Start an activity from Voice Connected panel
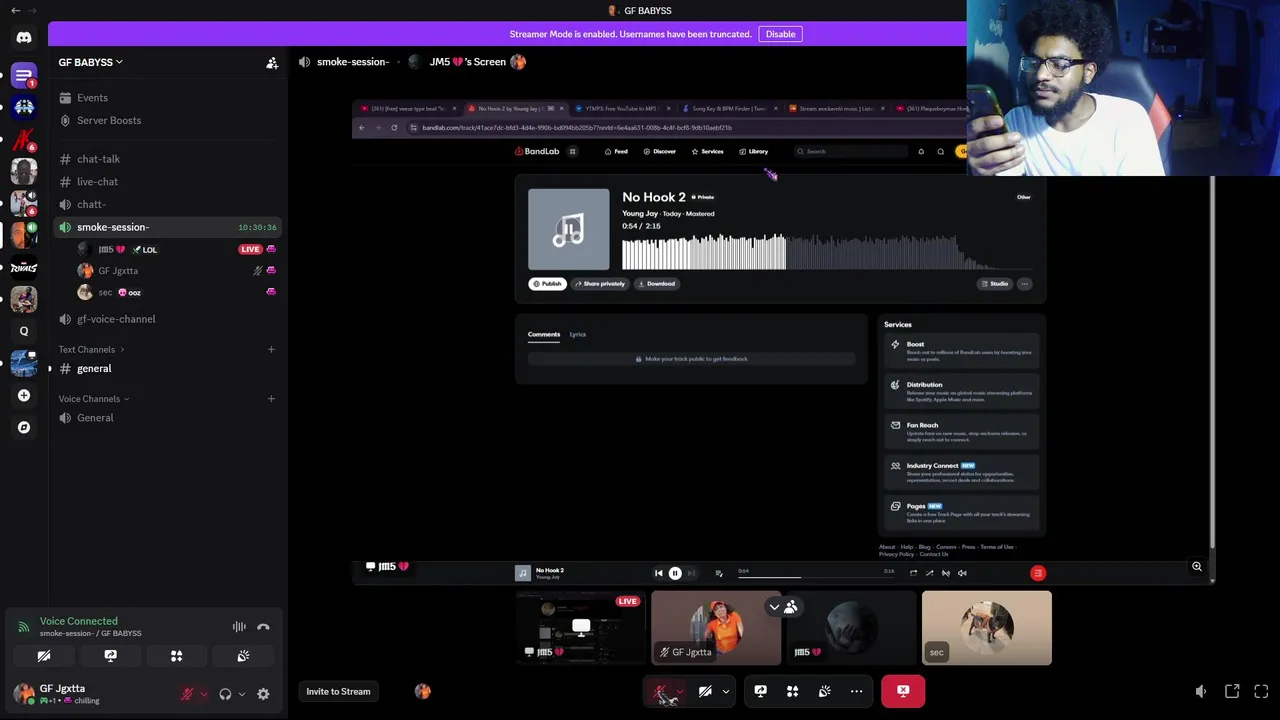Image resolution: width=1280 pixels, height=720 pixels. click(x=176, y=656)
